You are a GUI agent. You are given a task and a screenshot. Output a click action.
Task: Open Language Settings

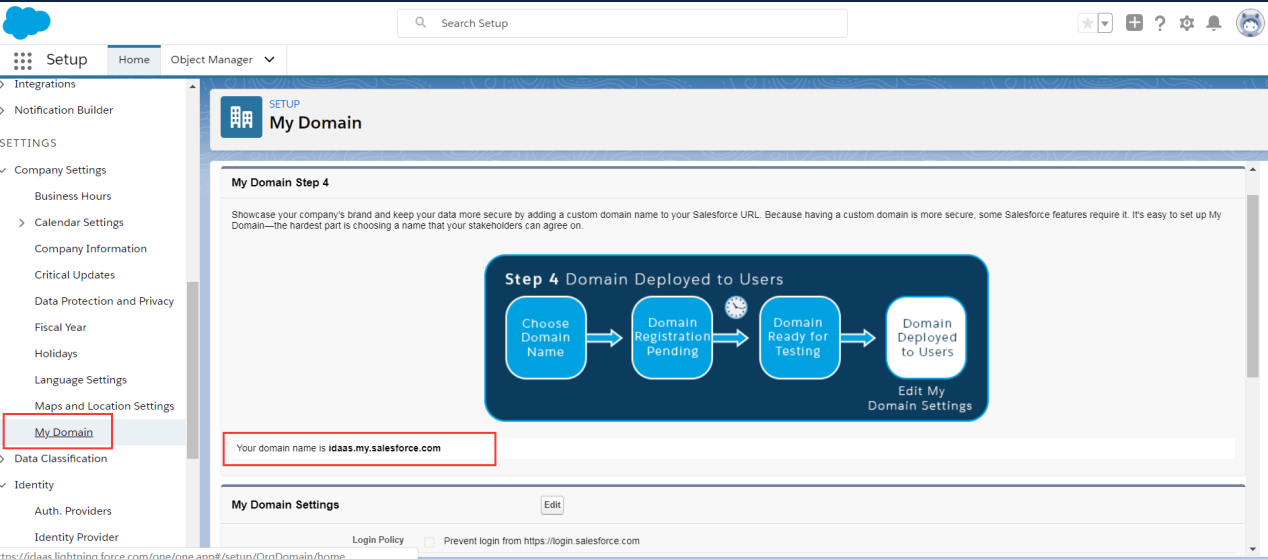point(81,380)
